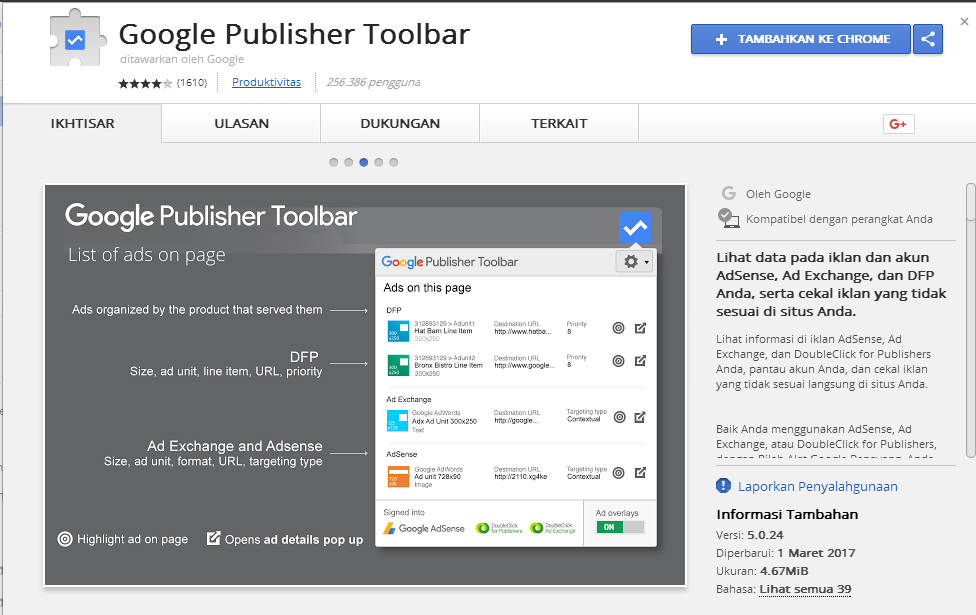Highlight the Hat Barn Line Item ad
976x615 pixels.
[x=618, y=328]
